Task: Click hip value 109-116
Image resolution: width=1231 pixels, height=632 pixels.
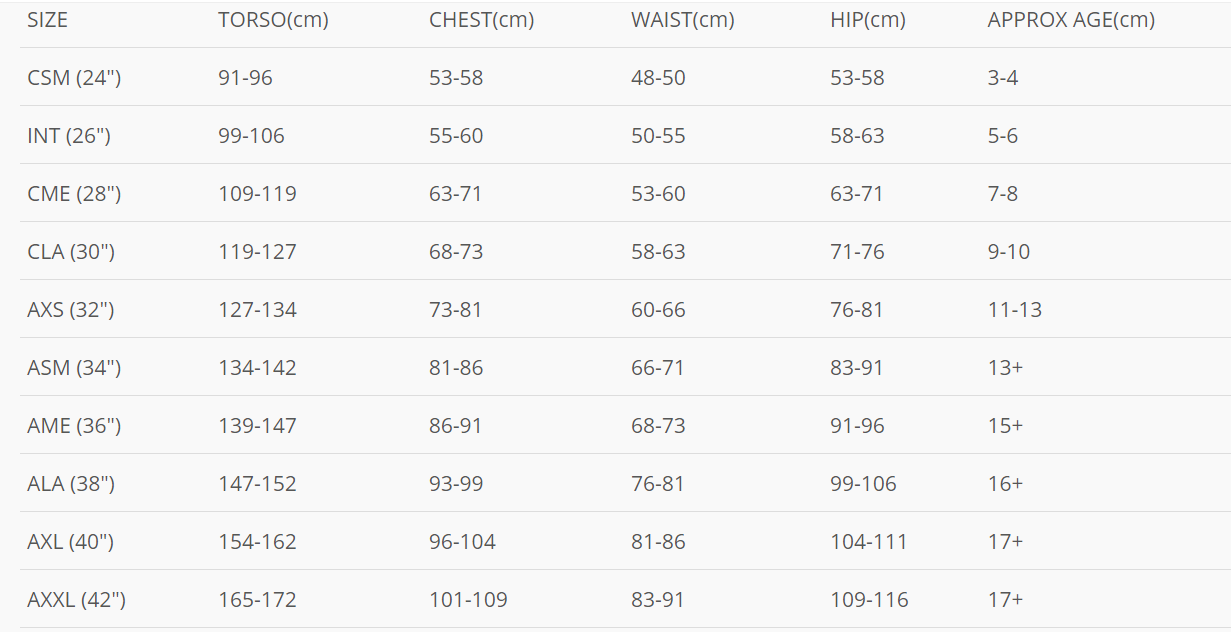Action: coord(869,600)
